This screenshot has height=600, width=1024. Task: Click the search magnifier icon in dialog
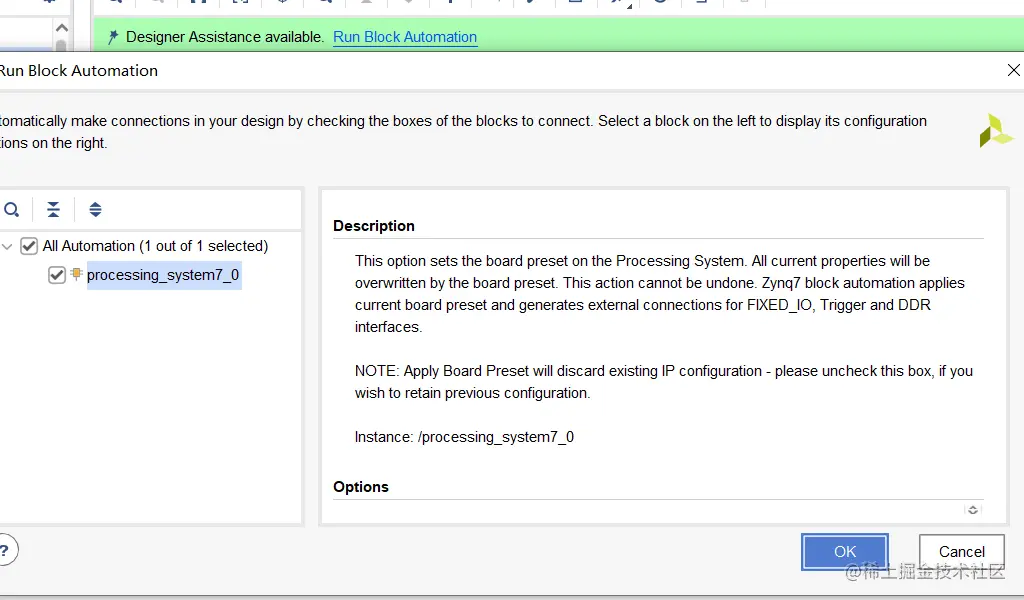(x=11, y=210)
